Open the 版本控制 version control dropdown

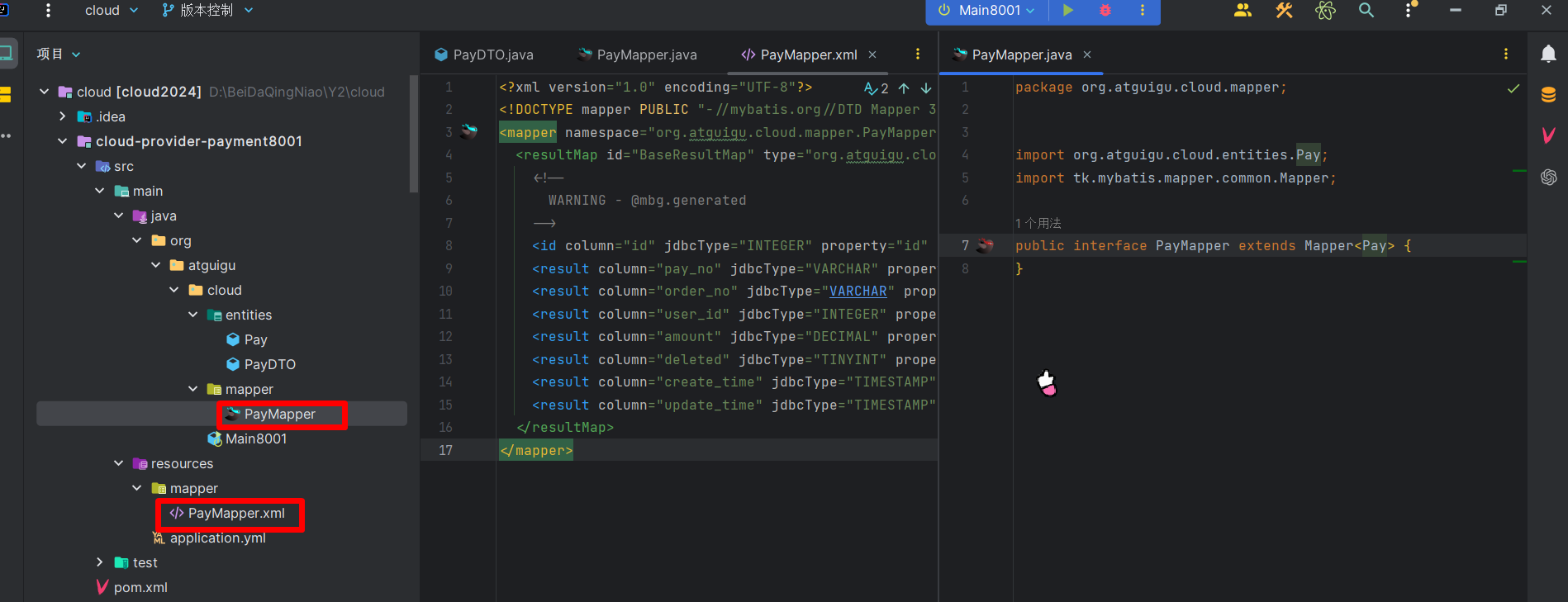coord(207,10)
